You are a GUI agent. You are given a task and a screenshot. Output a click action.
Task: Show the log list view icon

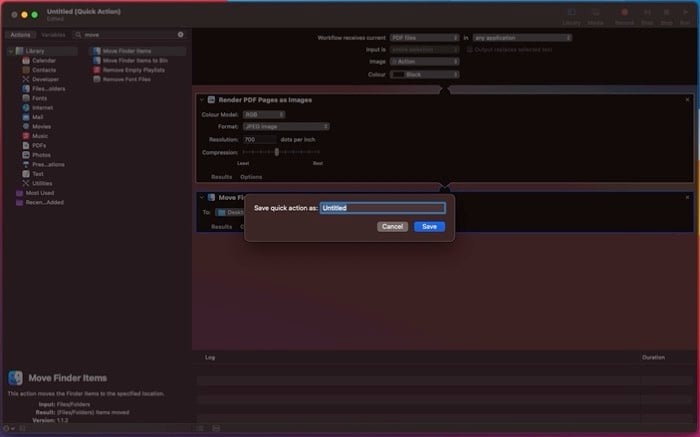pyautogui.click(x=200, y=429)
